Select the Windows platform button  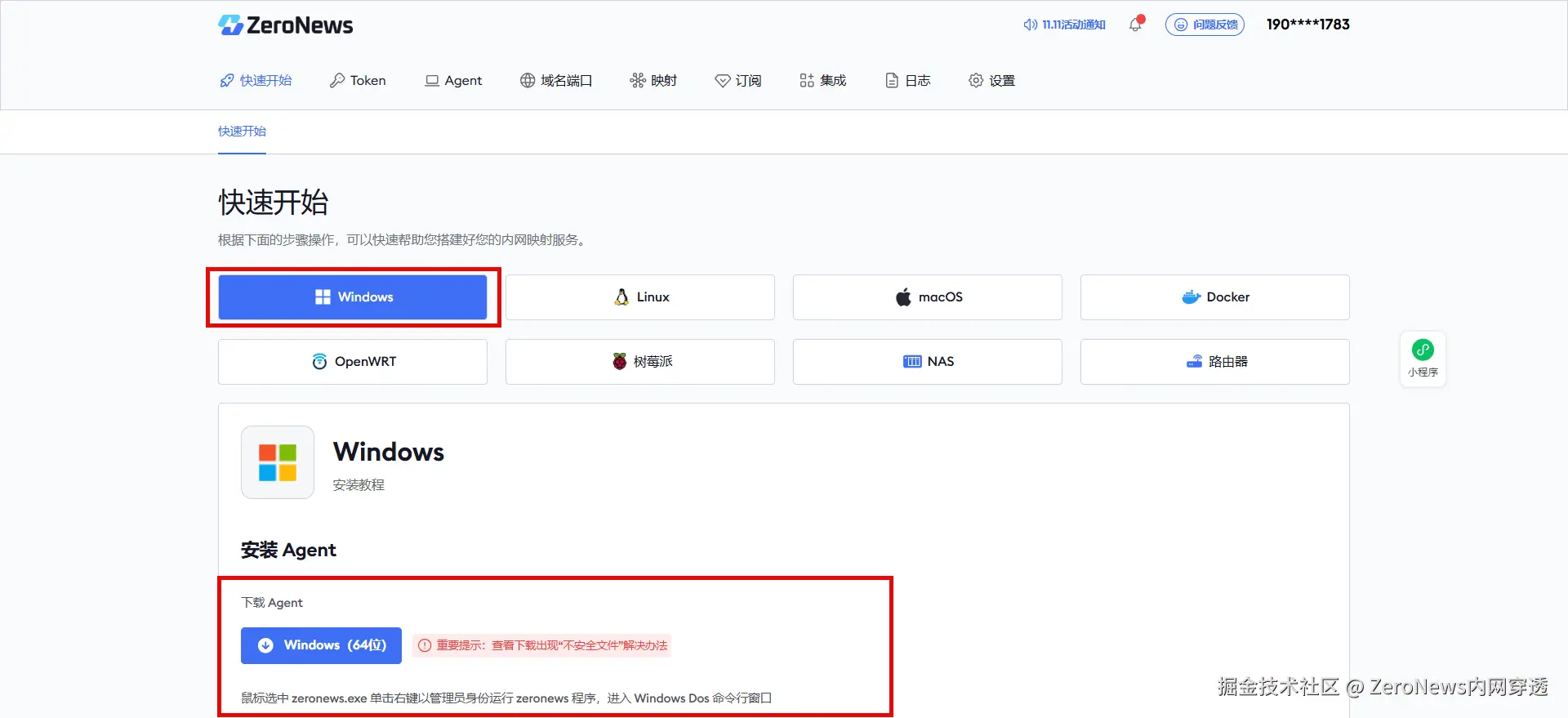(353, 297)
